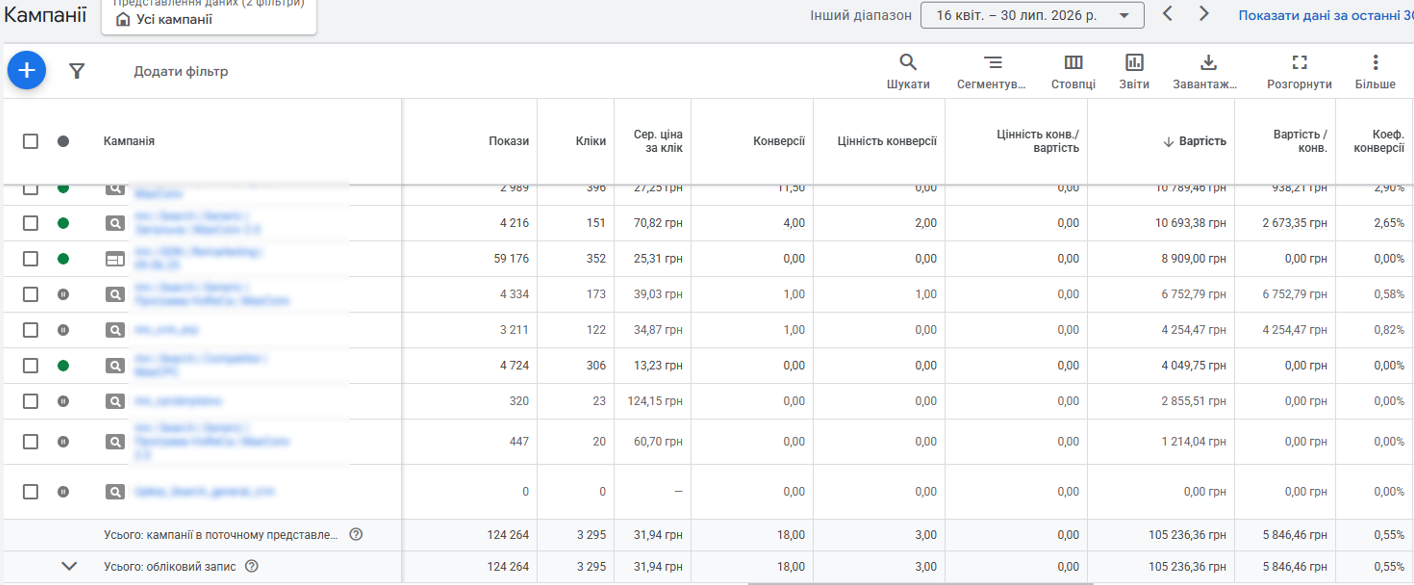This screenshot has width=1414, height=585.
Task: Tick the checkbox of the 4 216 impressions row
Action: (30, 223)
